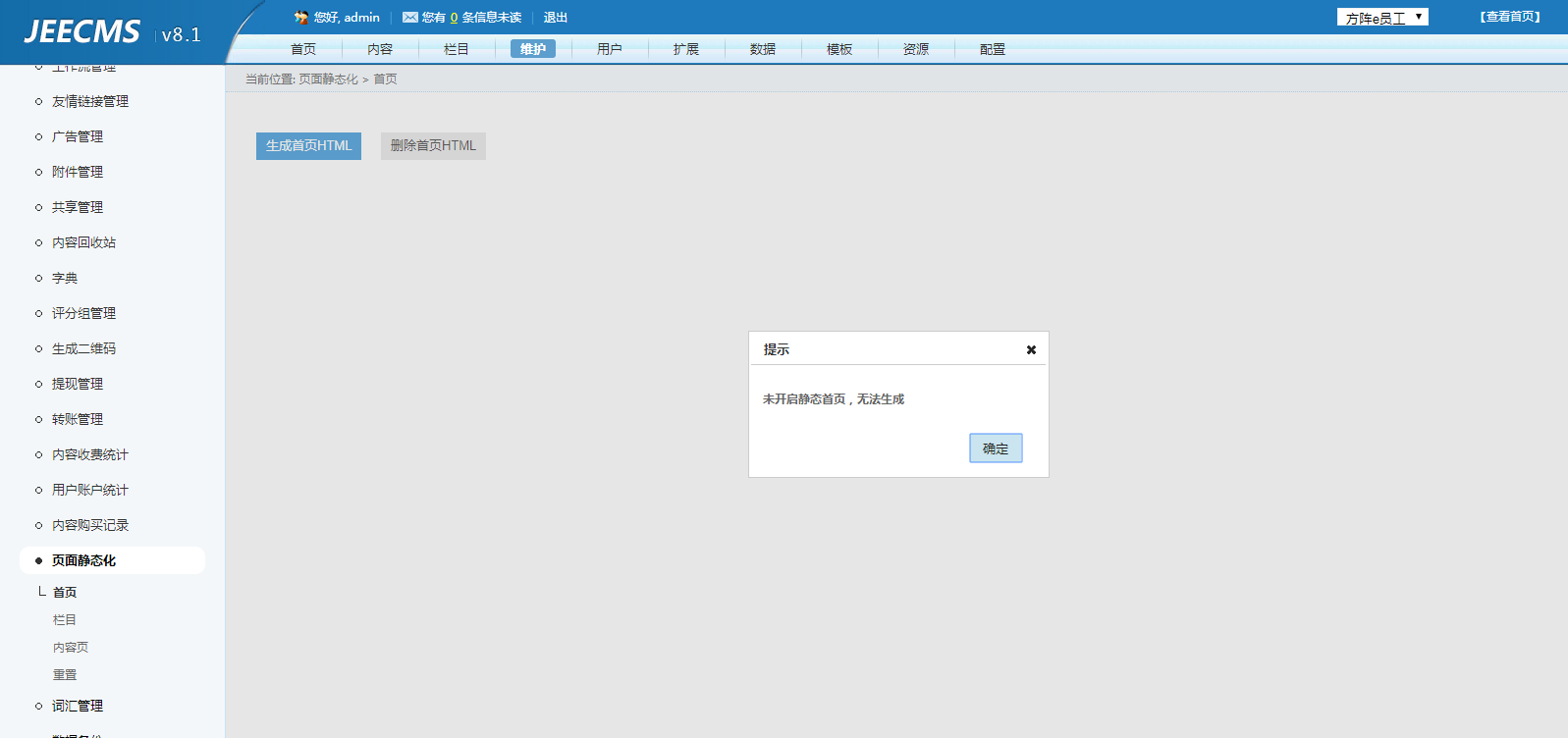Select the 维护 top menu
This screenshot has width=1568, height=738.
[x=533, y=49]
